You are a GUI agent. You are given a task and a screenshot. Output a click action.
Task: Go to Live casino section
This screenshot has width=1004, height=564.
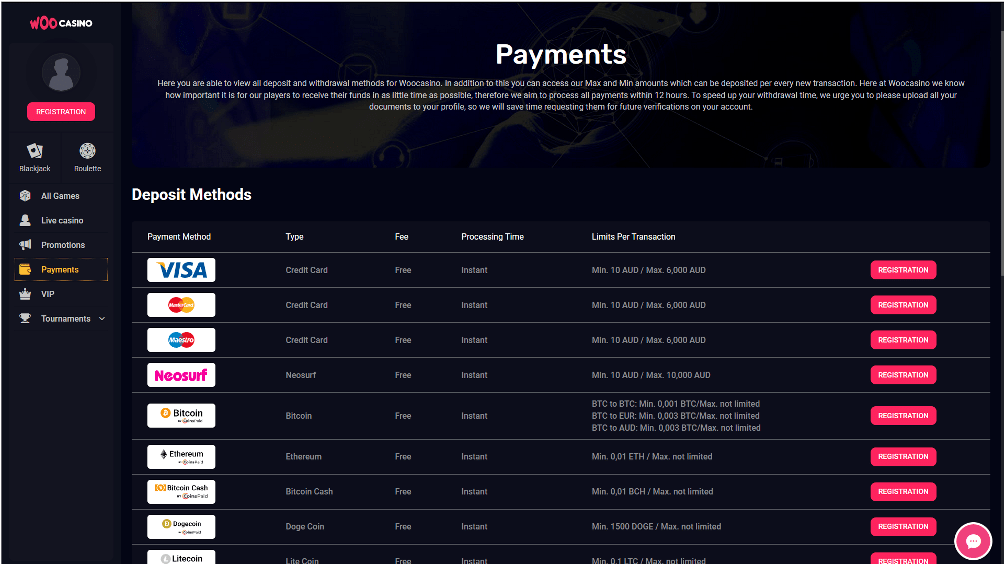click(x=60, y=220)
